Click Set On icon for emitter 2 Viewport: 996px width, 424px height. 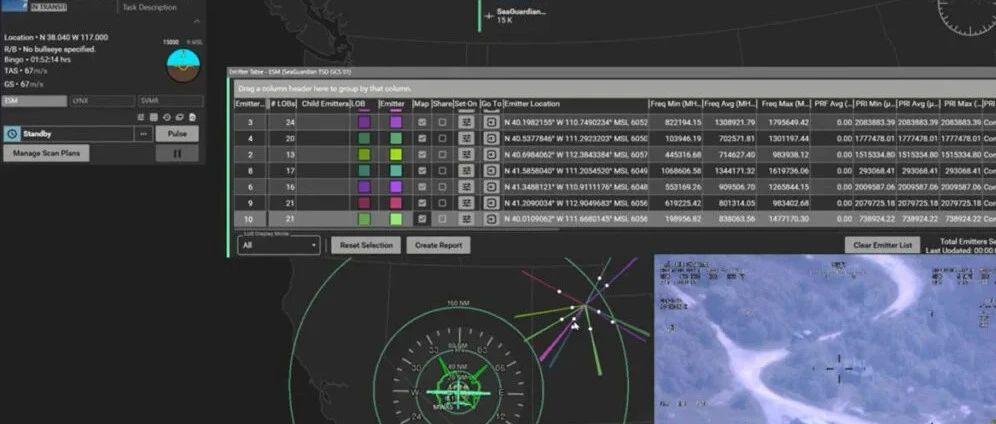point(466,154)
